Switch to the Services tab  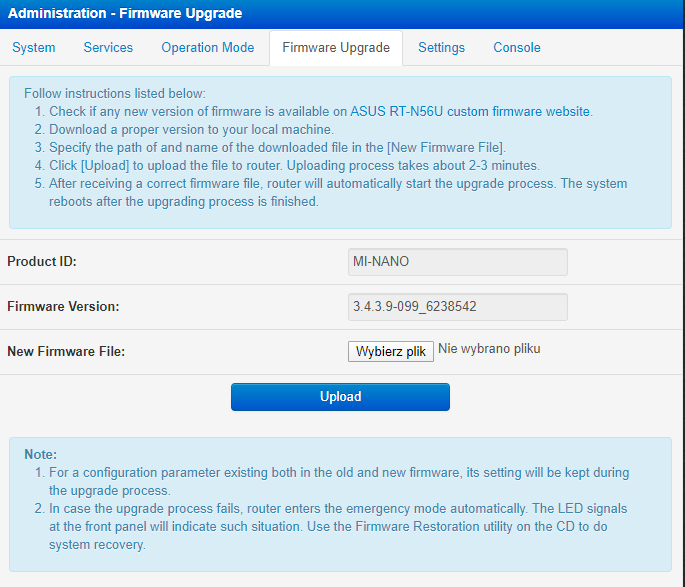(x=108, y=47)
